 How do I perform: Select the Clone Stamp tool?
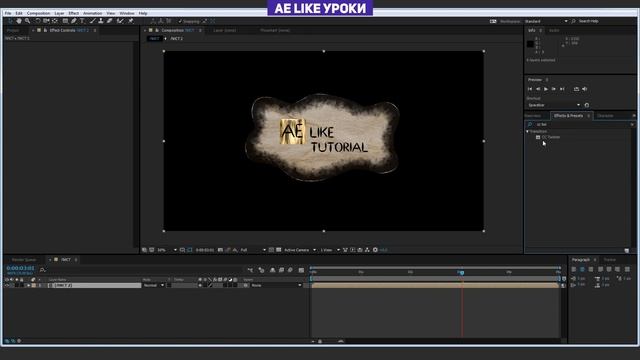coord(101,21)
